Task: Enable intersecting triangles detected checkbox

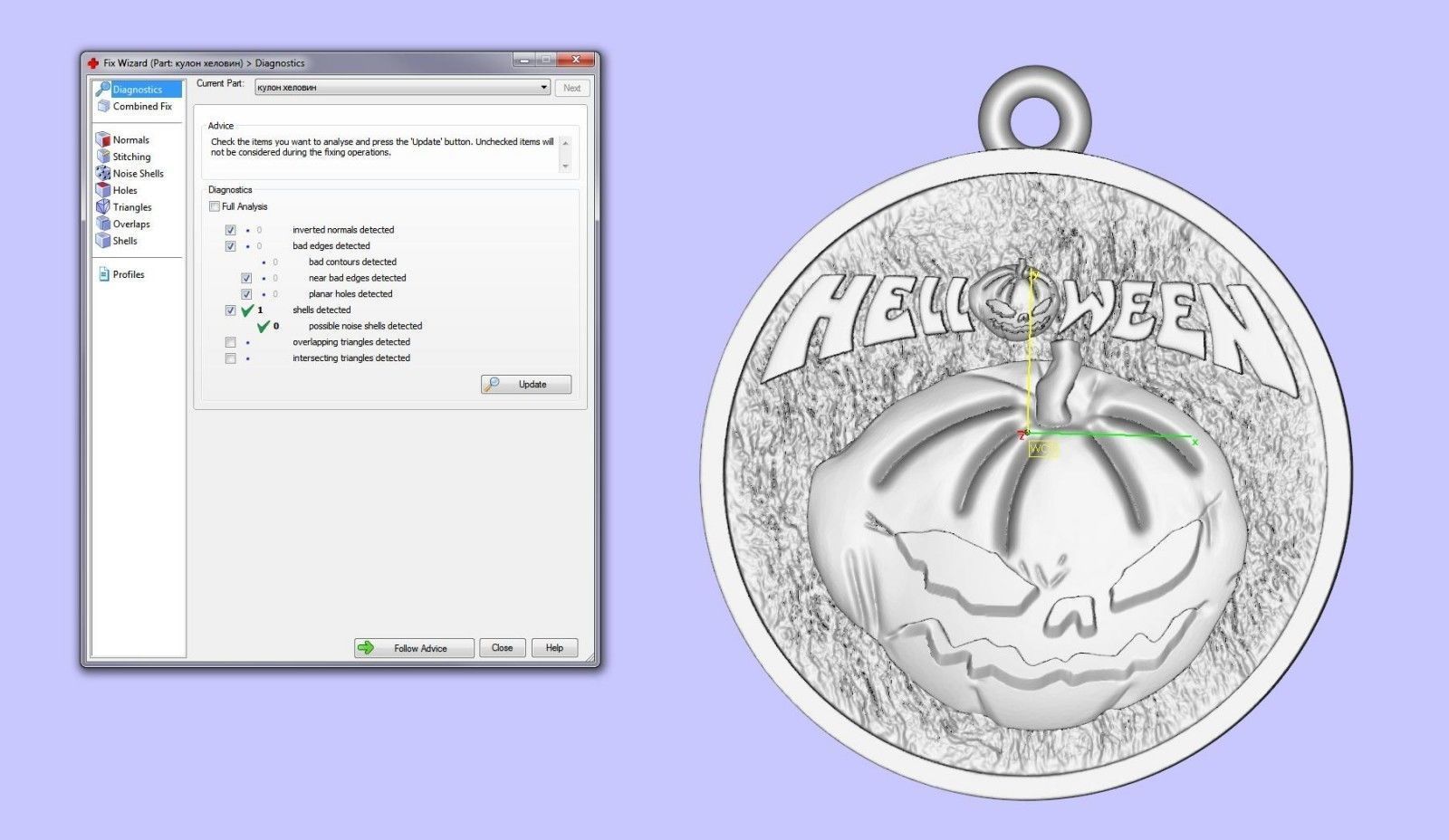Action: [230, 358]
